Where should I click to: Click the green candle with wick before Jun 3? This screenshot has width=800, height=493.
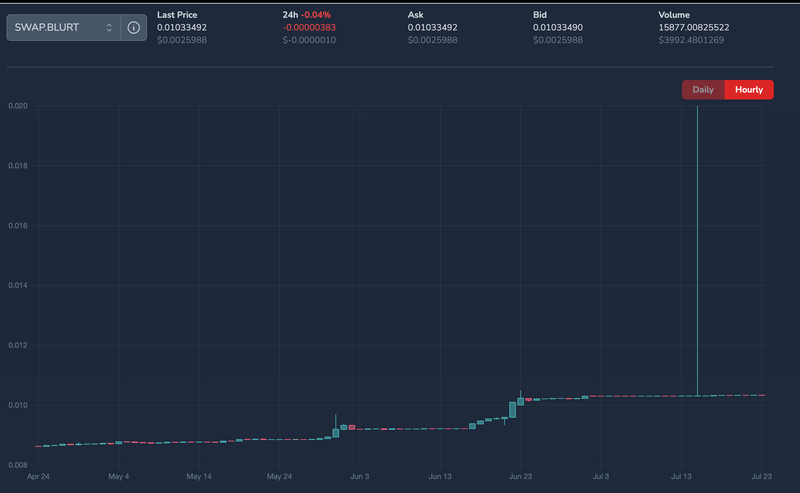[x=336, y=432]
